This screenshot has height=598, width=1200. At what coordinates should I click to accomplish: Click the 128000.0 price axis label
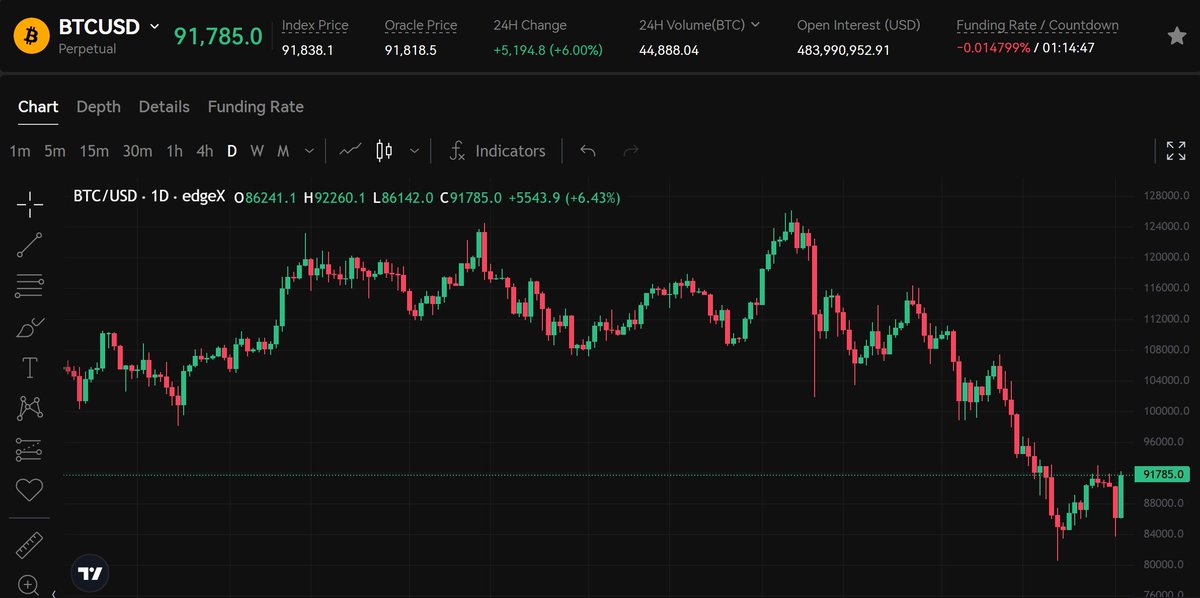[1165, 196]
